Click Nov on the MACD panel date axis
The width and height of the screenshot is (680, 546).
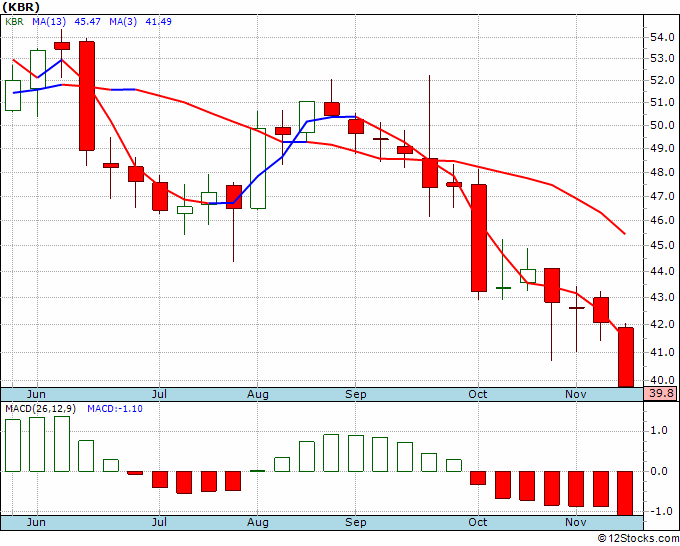pyautogui.click(x=576, y=522)
